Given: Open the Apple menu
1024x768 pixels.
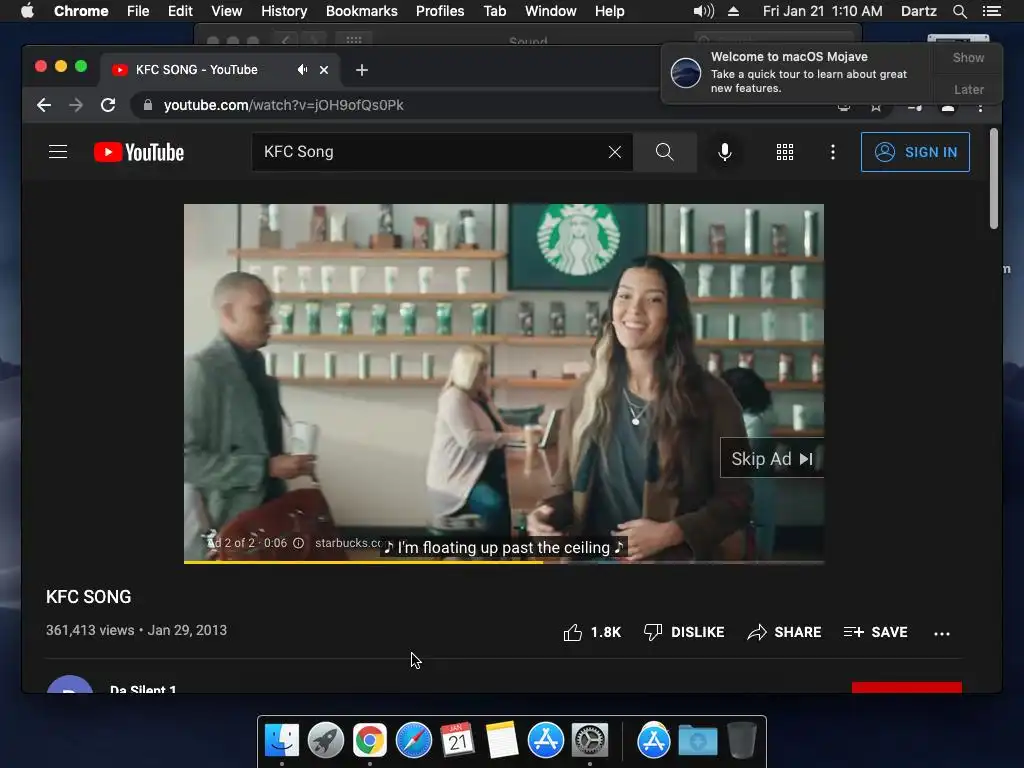Looking at the screenshot, I should pos(27,11).
